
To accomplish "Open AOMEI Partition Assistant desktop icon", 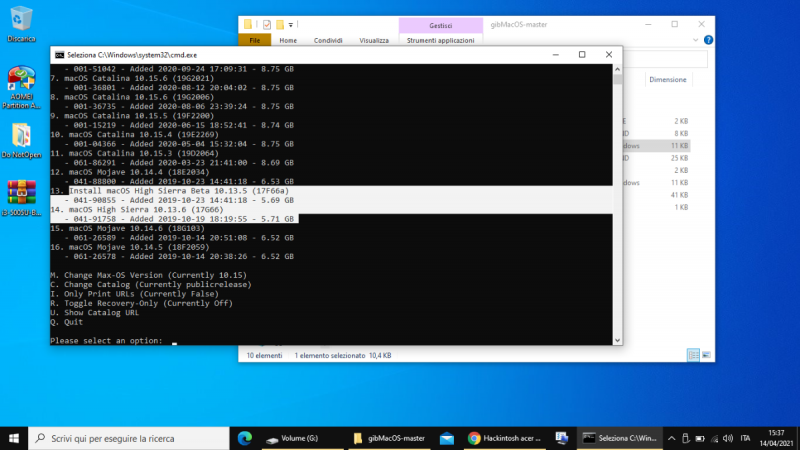I will 21,87.
